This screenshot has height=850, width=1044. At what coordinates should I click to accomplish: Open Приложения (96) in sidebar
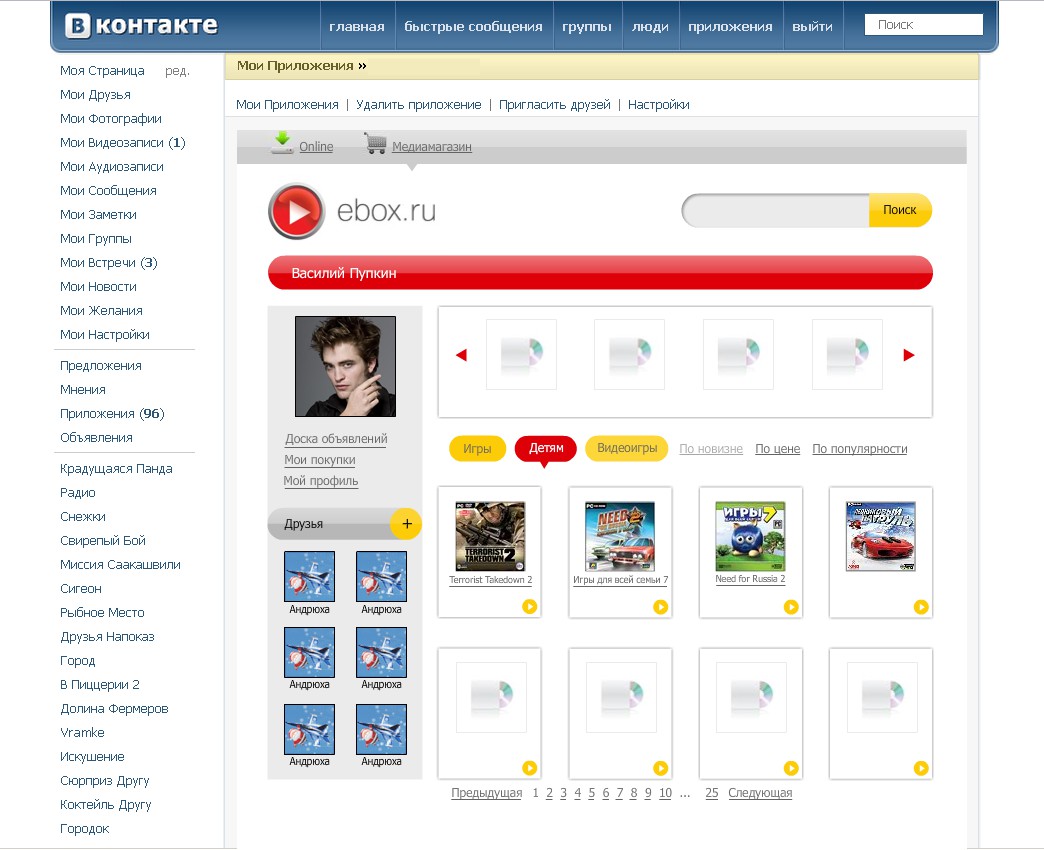(x=112, y=413)
